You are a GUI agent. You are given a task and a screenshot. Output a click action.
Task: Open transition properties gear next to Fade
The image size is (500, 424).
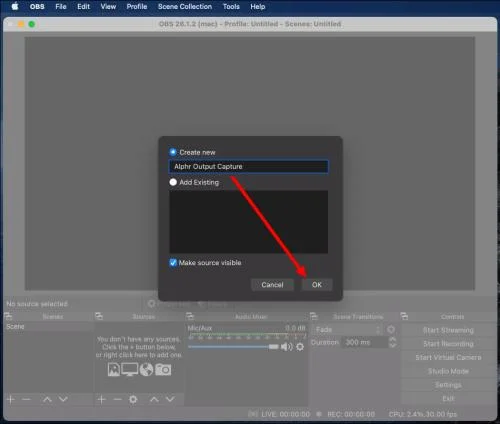click(391, 330)
